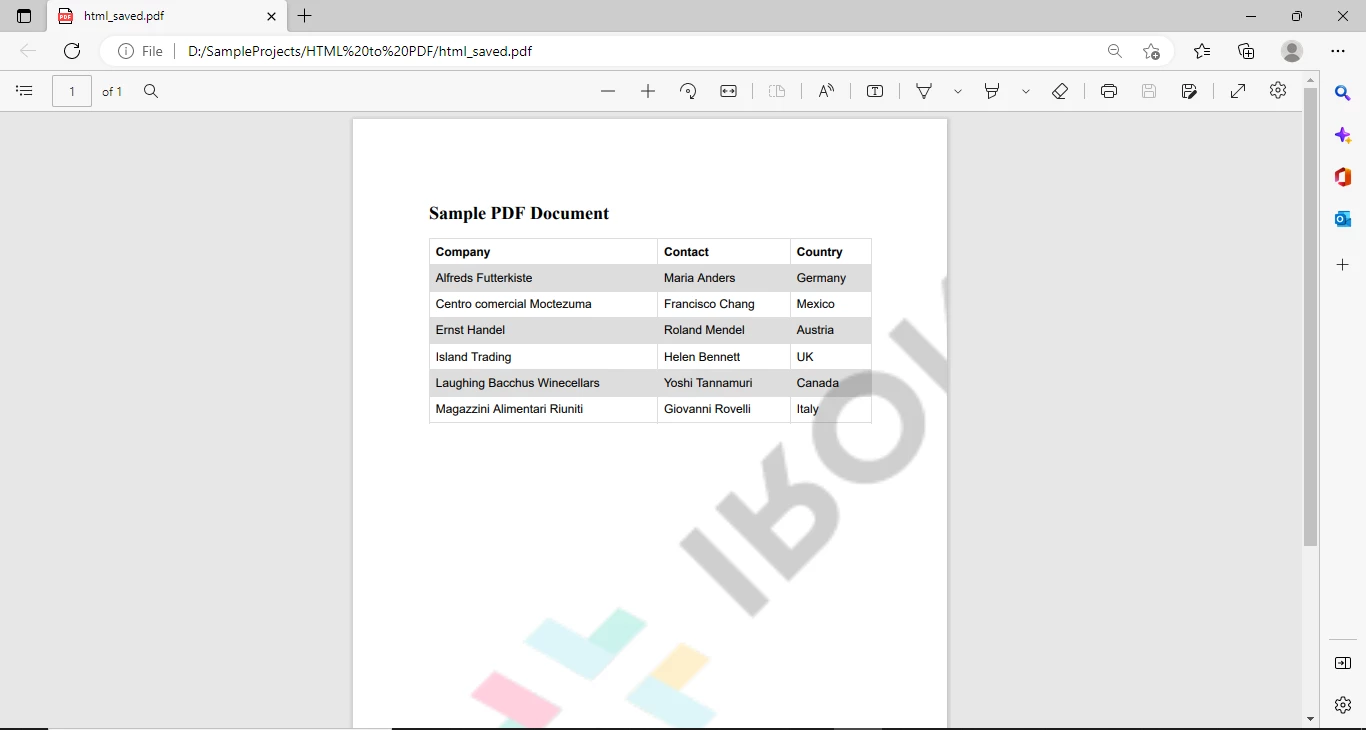Open the find search magnifier in PDF toolbar

coord(151,91)
